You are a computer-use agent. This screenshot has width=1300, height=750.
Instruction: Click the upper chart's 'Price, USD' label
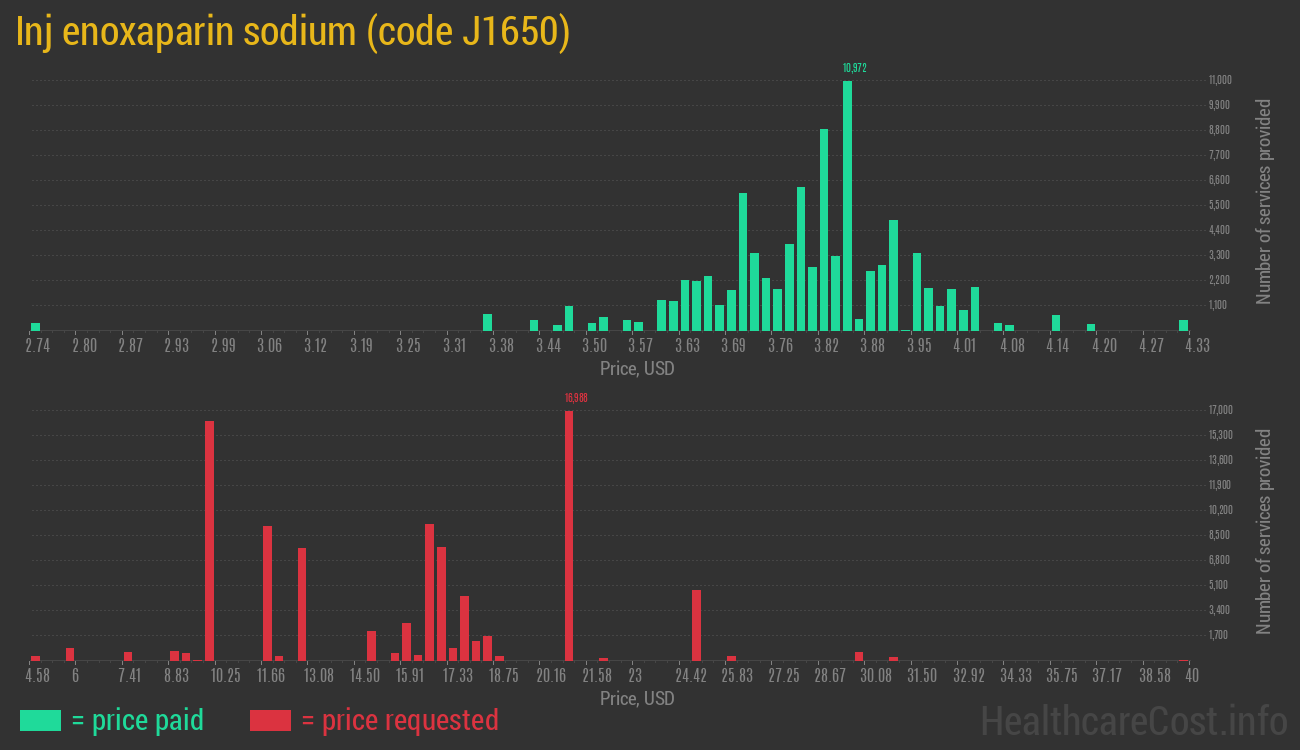(x=637, y=369)
